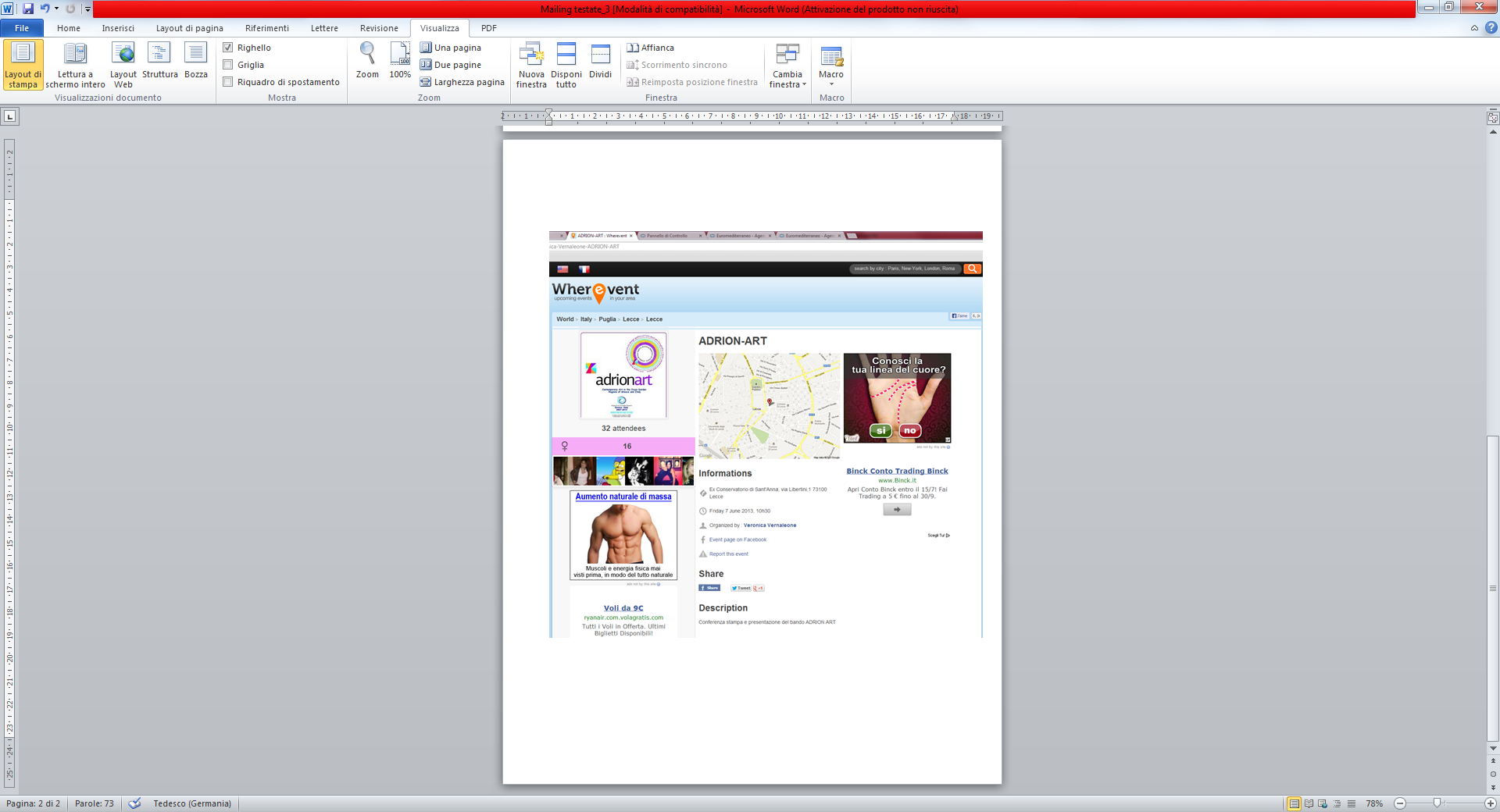
Task: Open Cambia finestra dropdown
Action: (x=787, y=65)
